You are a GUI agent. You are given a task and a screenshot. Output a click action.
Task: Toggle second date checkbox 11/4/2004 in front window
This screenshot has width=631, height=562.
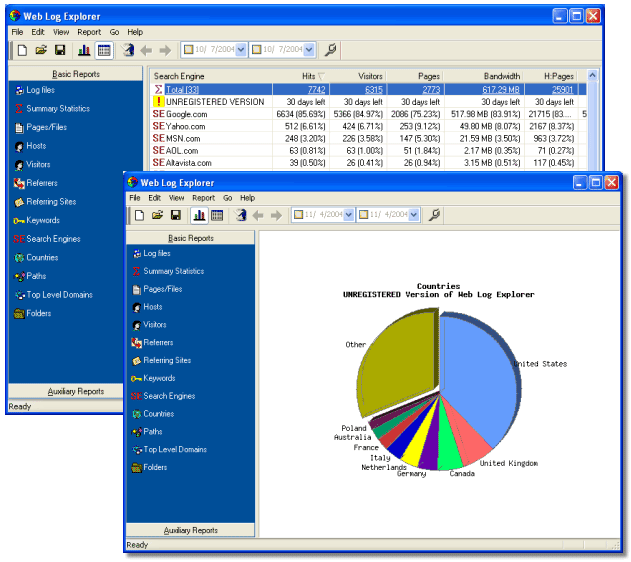[x=363, y=214]
